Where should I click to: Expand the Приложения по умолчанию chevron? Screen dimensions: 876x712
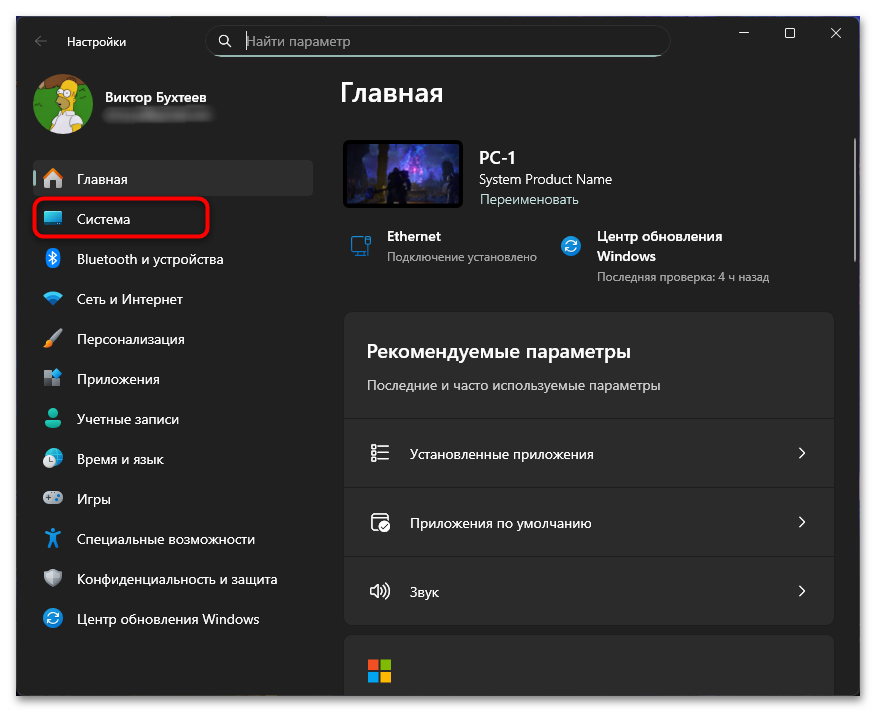pos(802,522)
